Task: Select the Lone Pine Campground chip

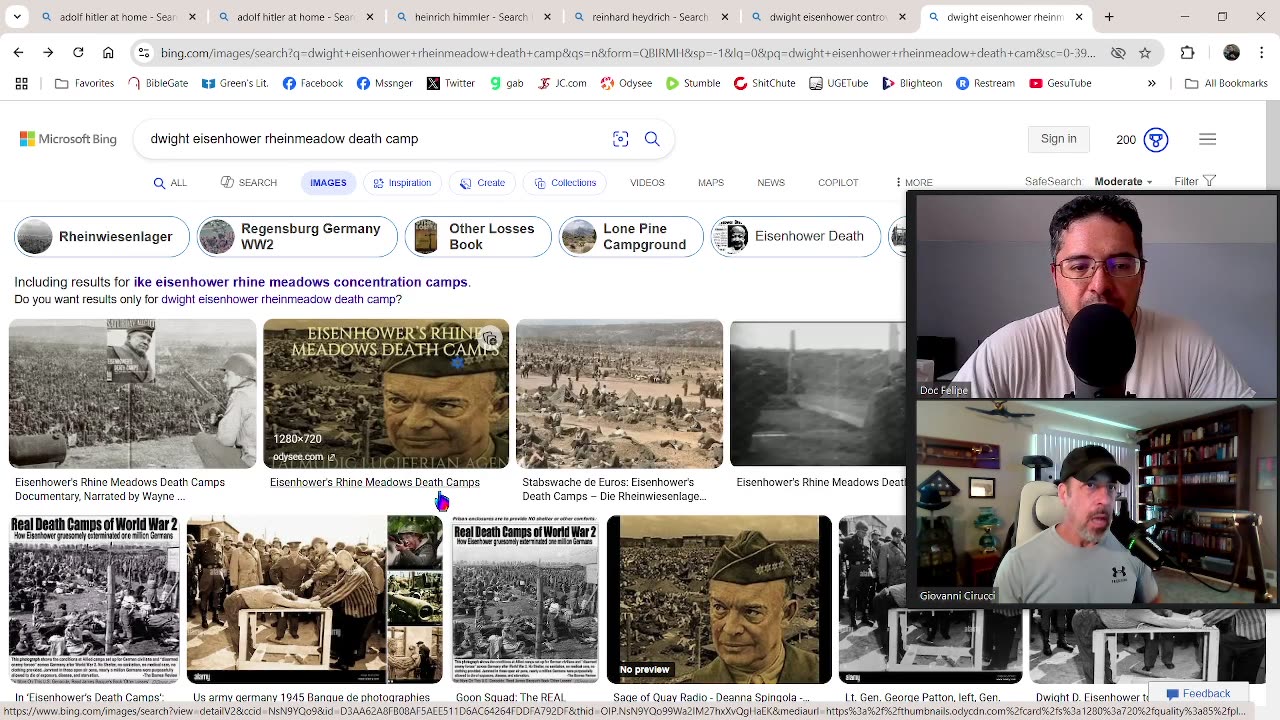Action: (631, 237)
